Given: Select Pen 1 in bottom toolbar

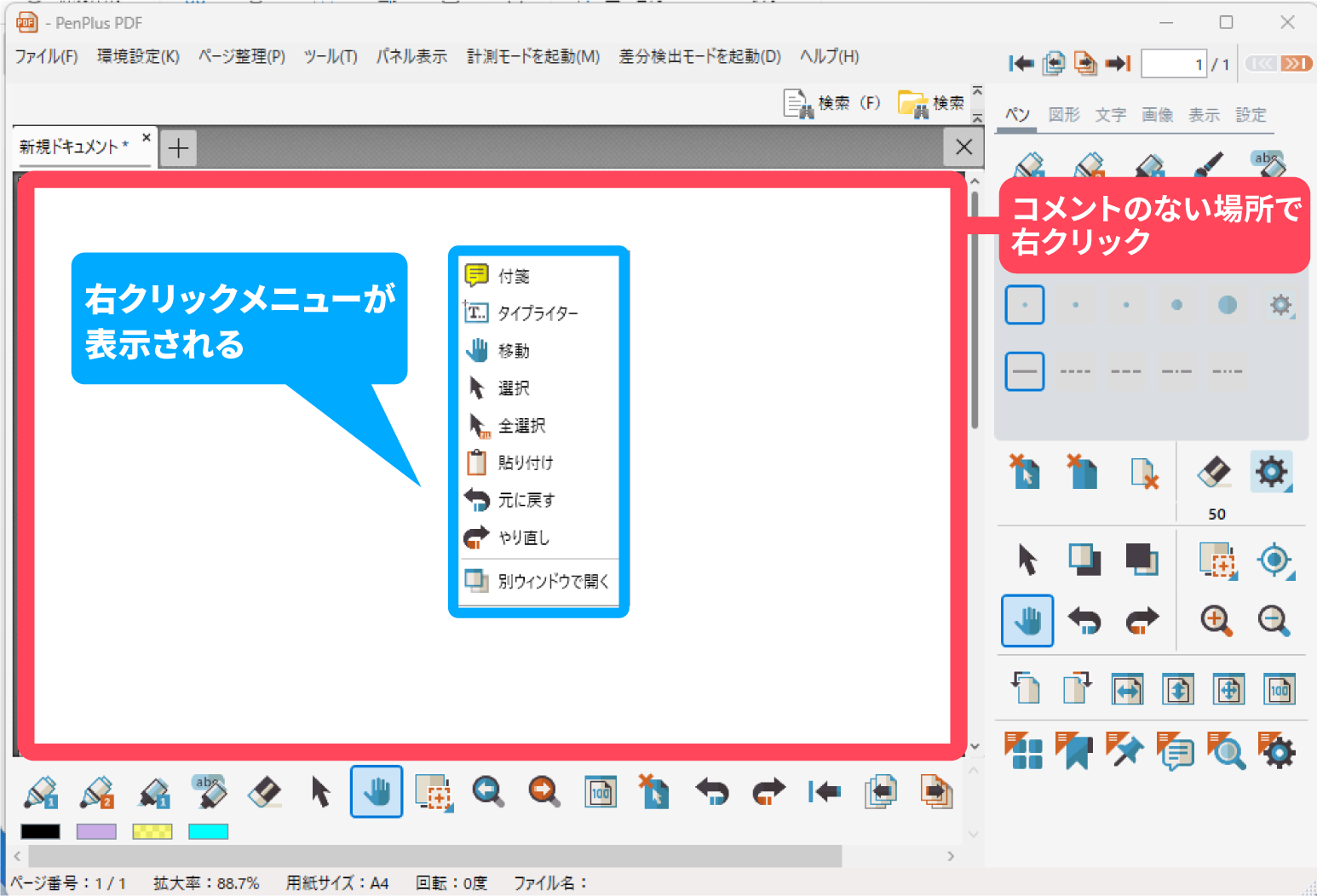Looking at the screenshot, I should pyautogui.click(x=41, y=792).
